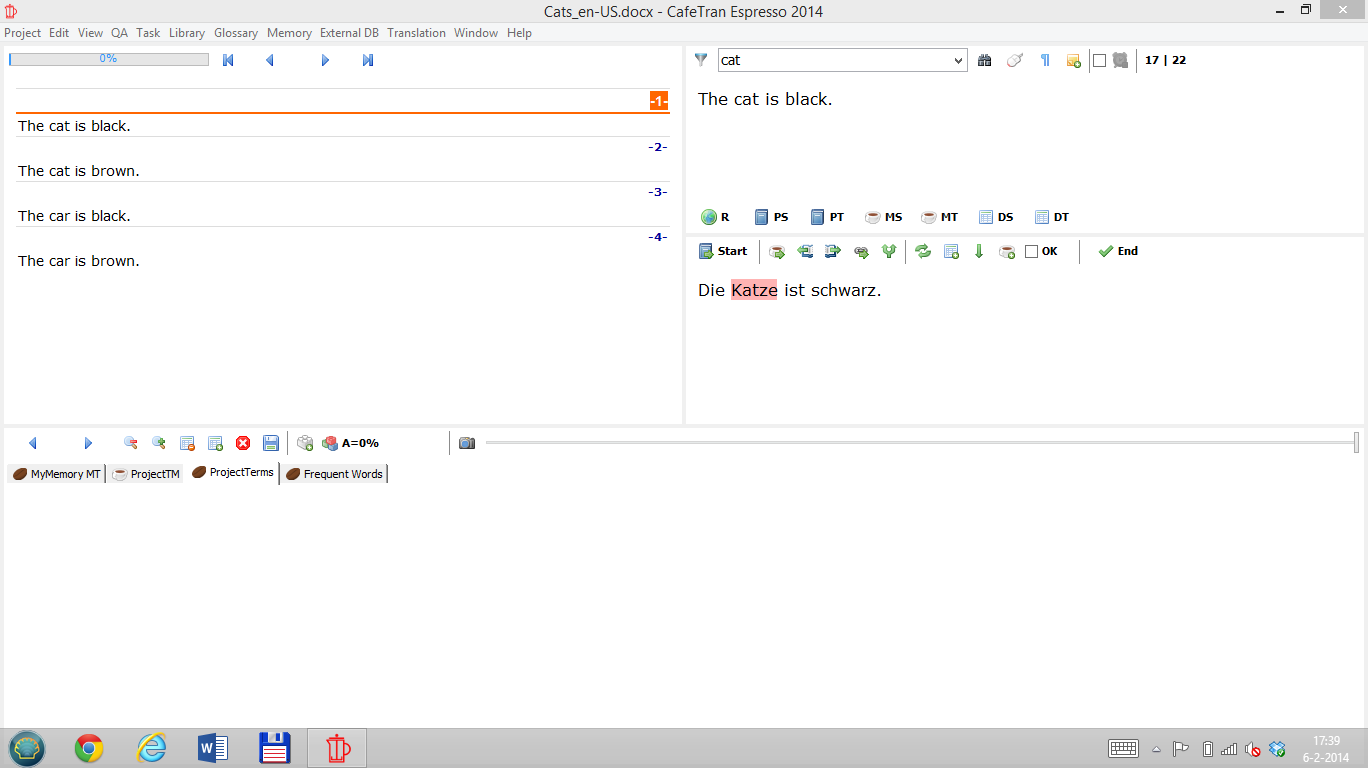Expand the 'cat' search dropdown
The image size is (1368, 768).
958,60
